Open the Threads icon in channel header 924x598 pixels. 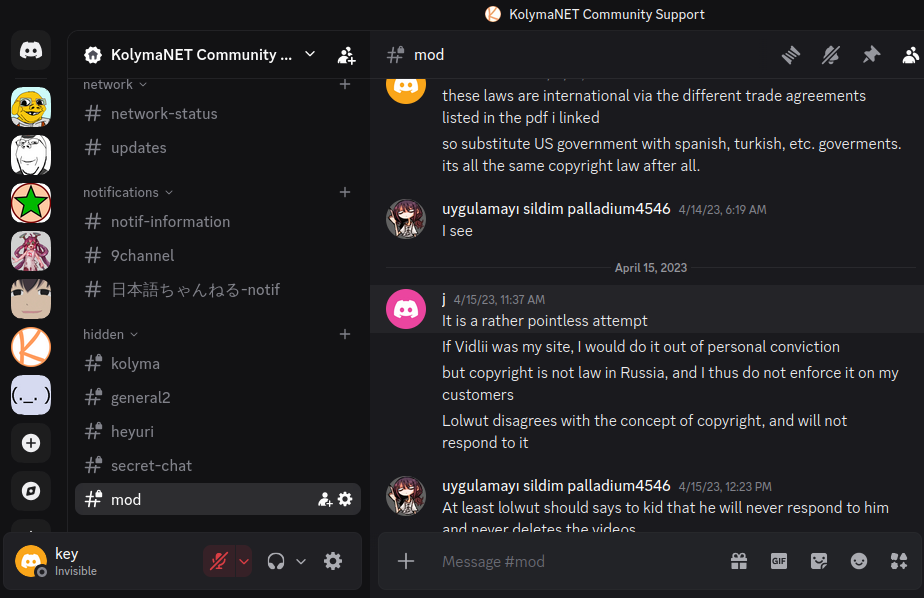(x=791, y=55)
